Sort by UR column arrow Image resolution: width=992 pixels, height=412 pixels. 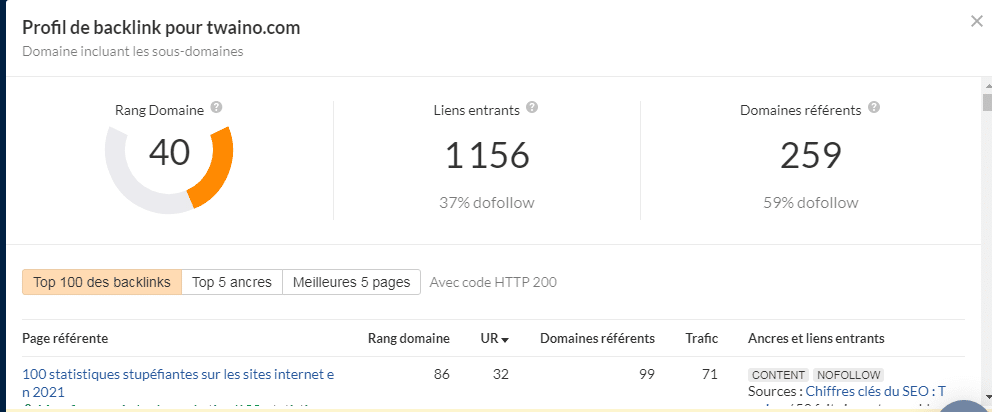point(505,340)
